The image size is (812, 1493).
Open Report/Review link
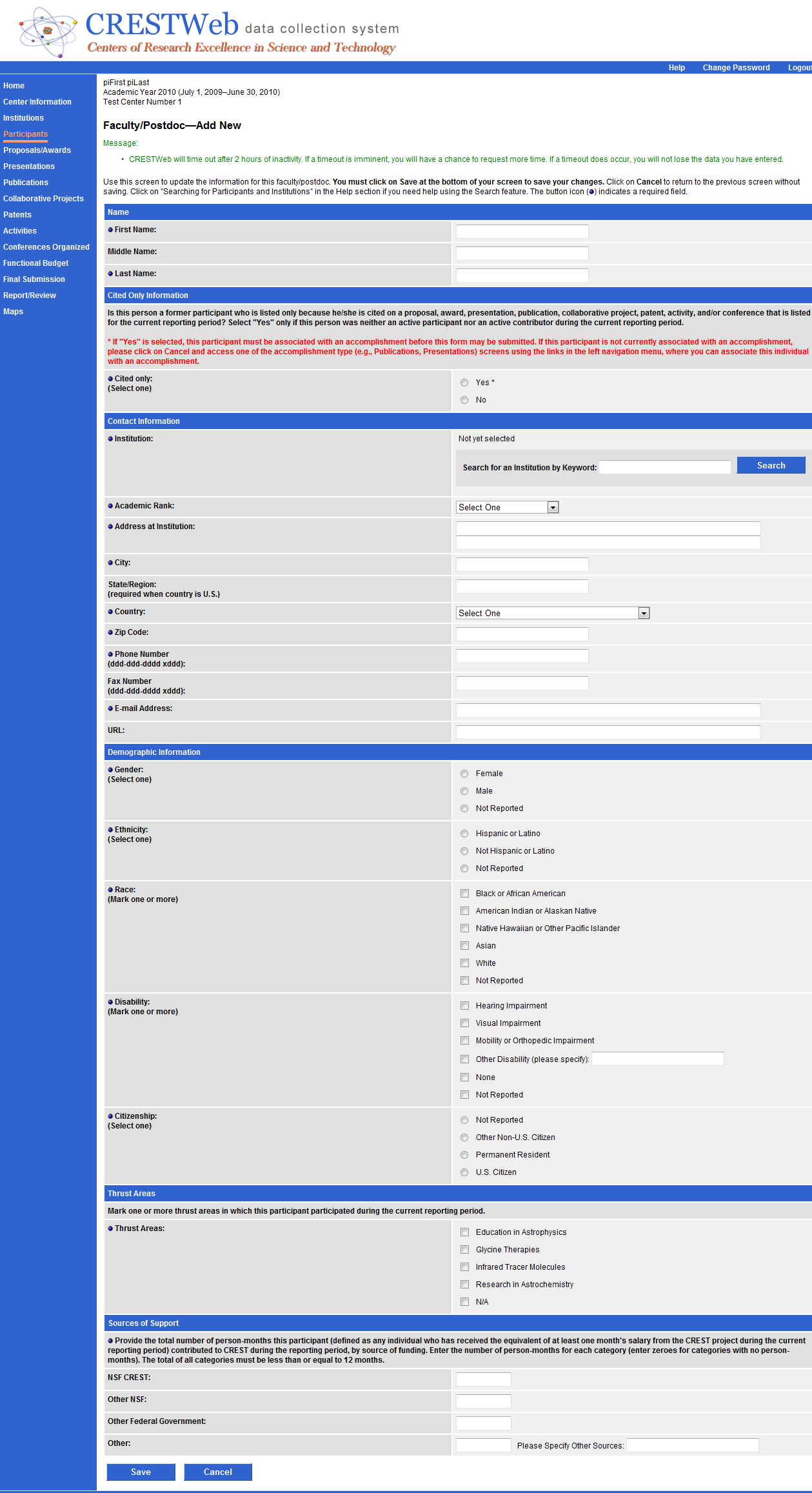point(30,296)
